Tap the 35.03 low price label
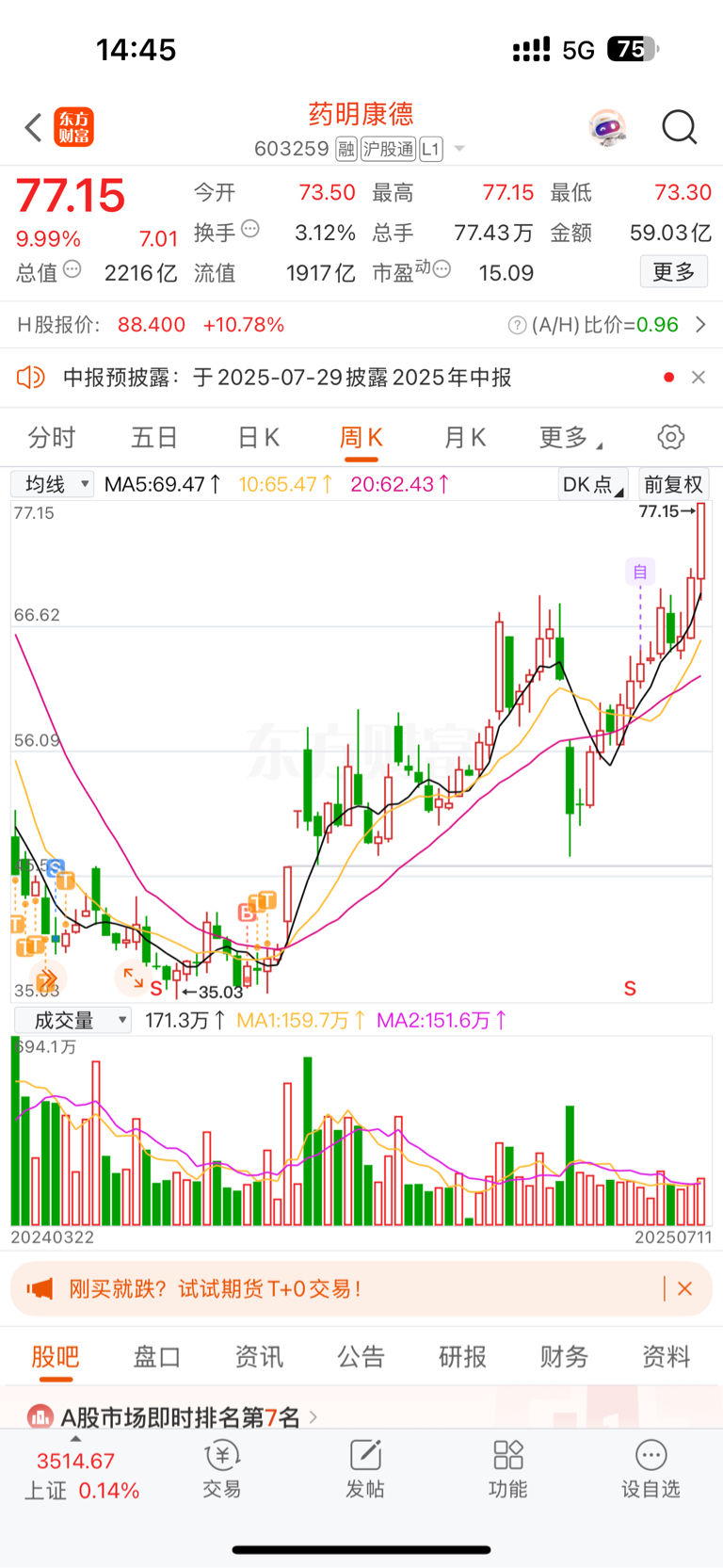Screen dimensions: 723x1568 click(213, 992)
